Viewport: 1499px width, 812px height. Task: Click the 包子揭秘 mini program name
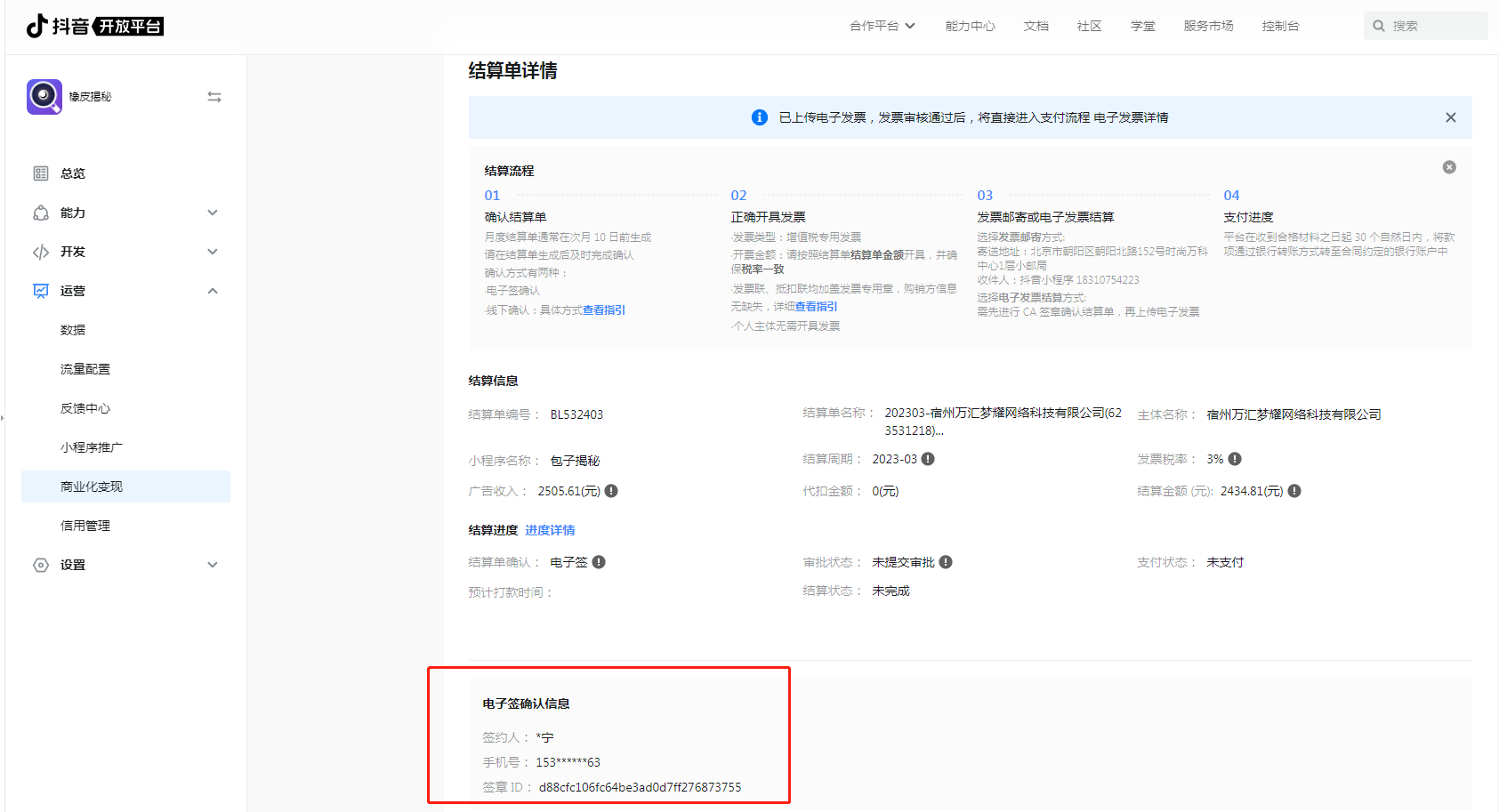pos(575,461)
